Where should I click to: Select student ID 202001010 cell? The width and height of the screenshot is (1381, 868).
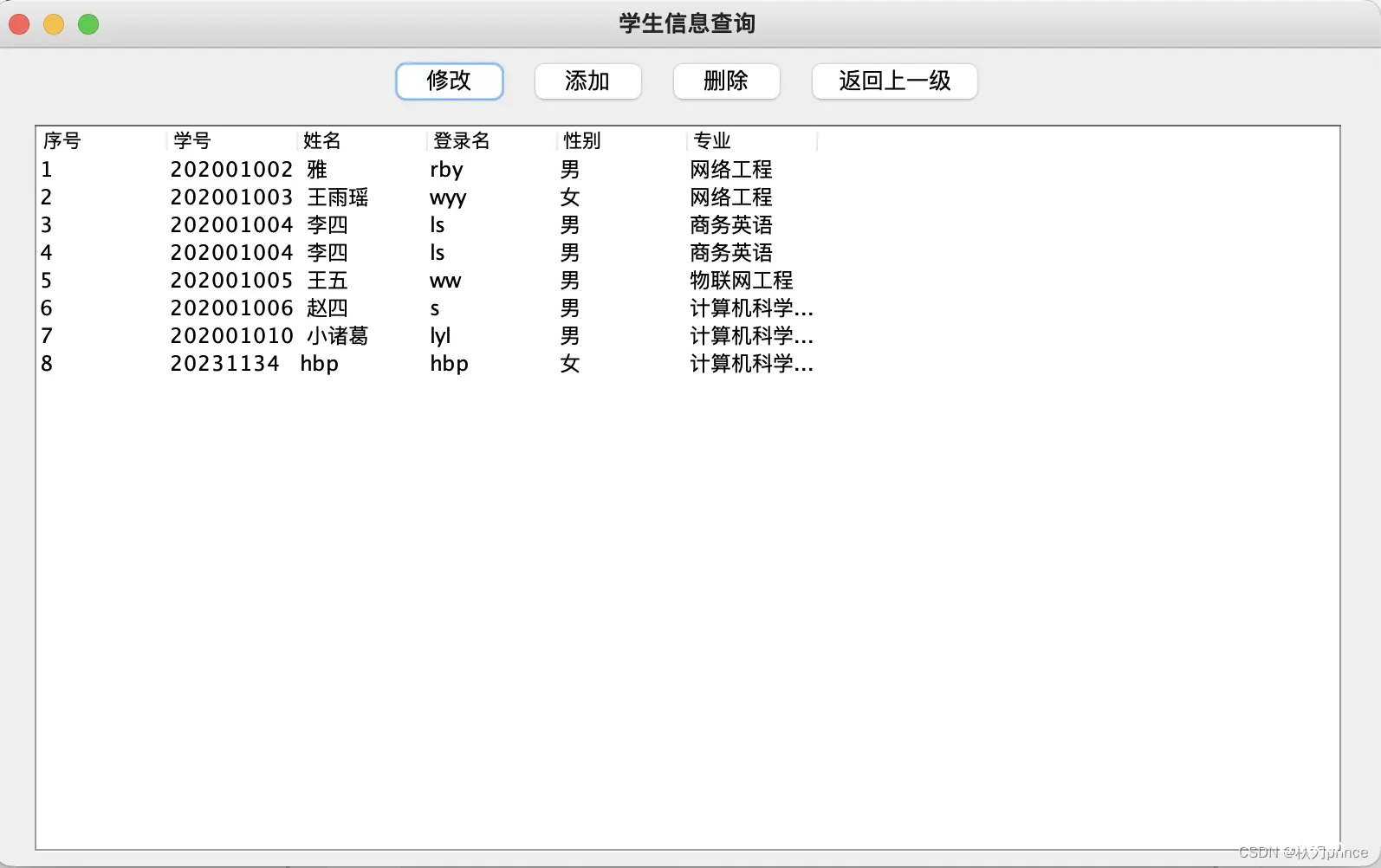tap(231, 336)
